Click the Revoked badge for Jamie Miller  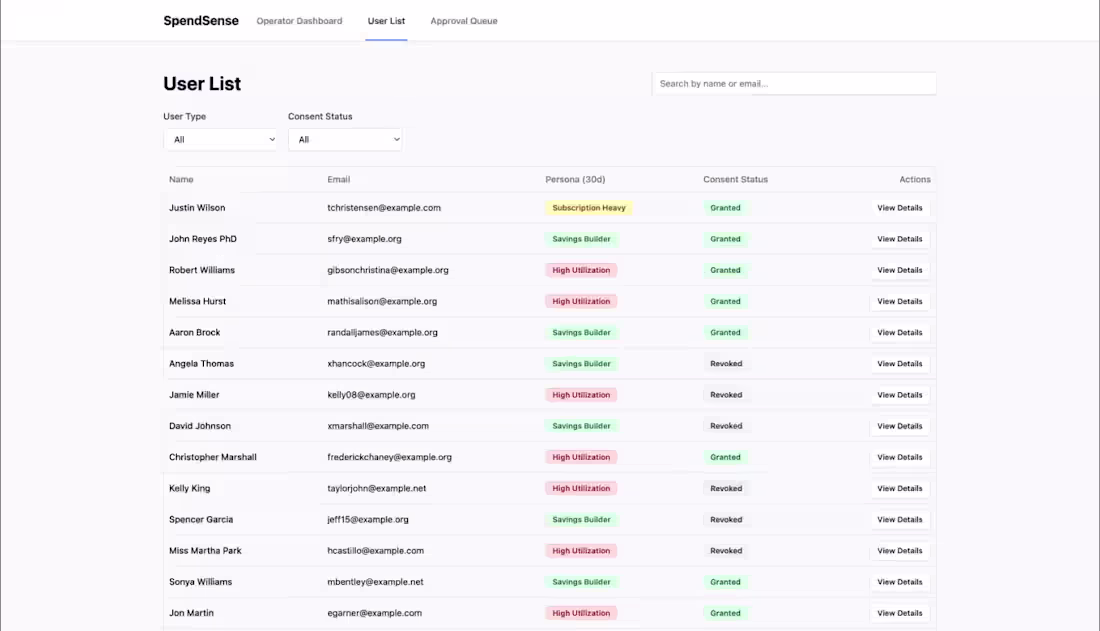pos(726,395)
